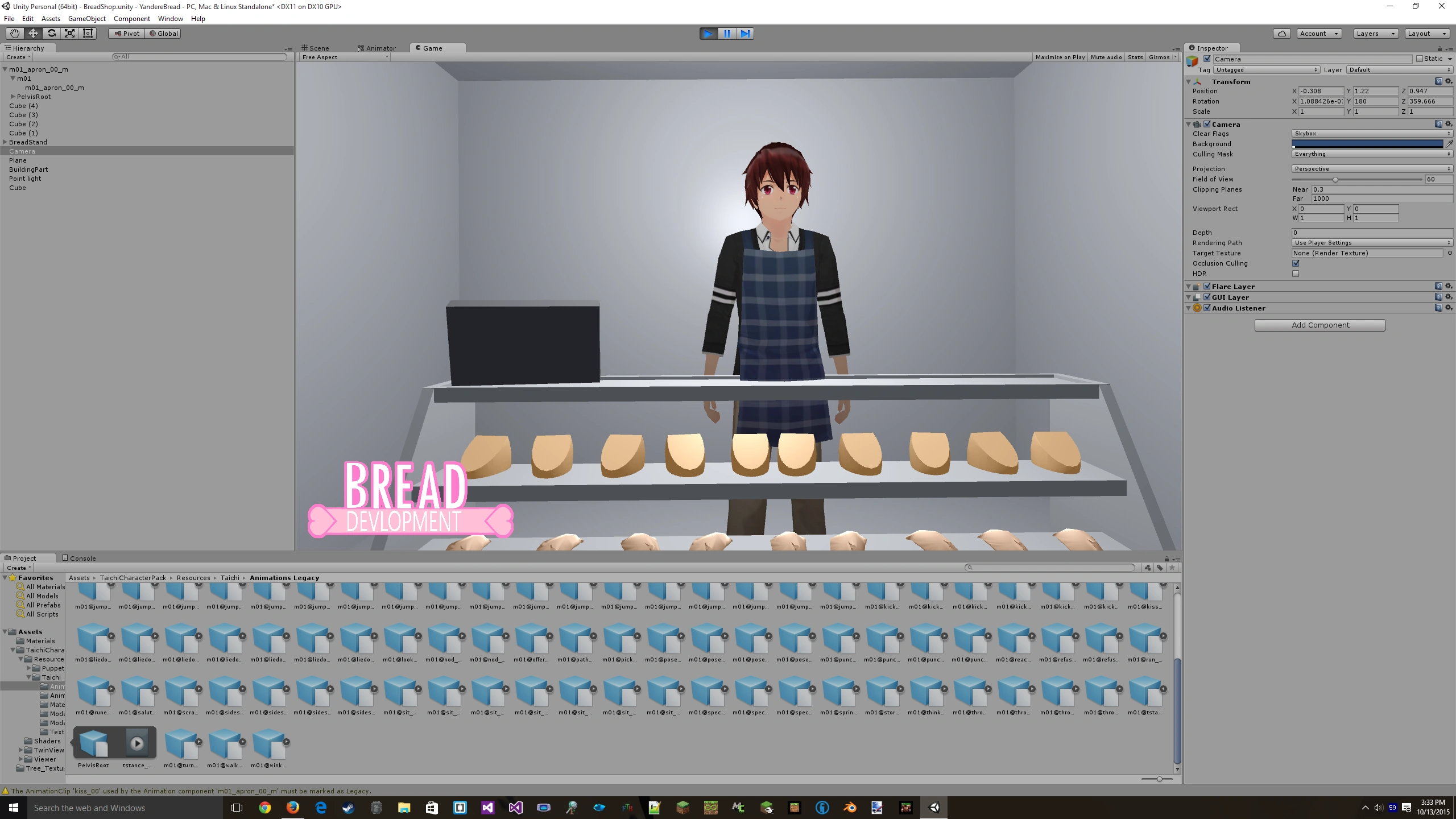Open the cloud services icon
The height and width of the screenshot is (819, 1456).
coord(1281,34)
